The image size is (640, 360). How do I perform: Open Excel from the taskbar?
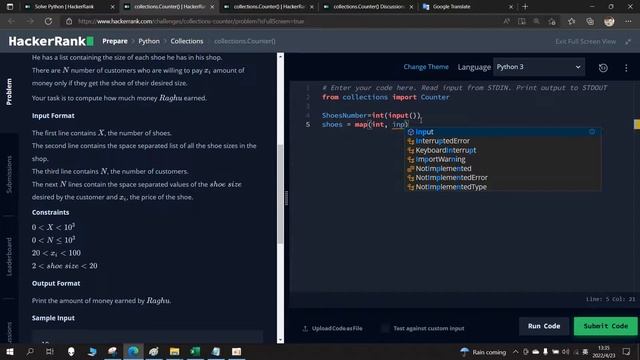(x=195, y=351)
